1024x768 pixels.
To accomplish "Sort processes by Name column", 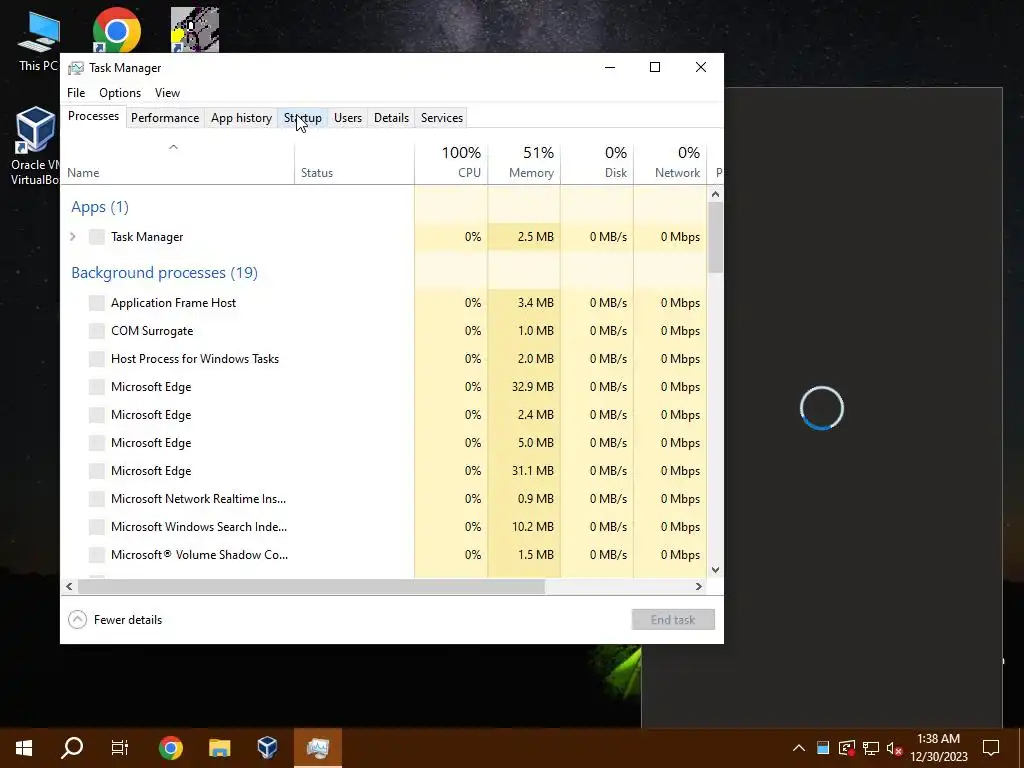I will [x=178, y=163].
